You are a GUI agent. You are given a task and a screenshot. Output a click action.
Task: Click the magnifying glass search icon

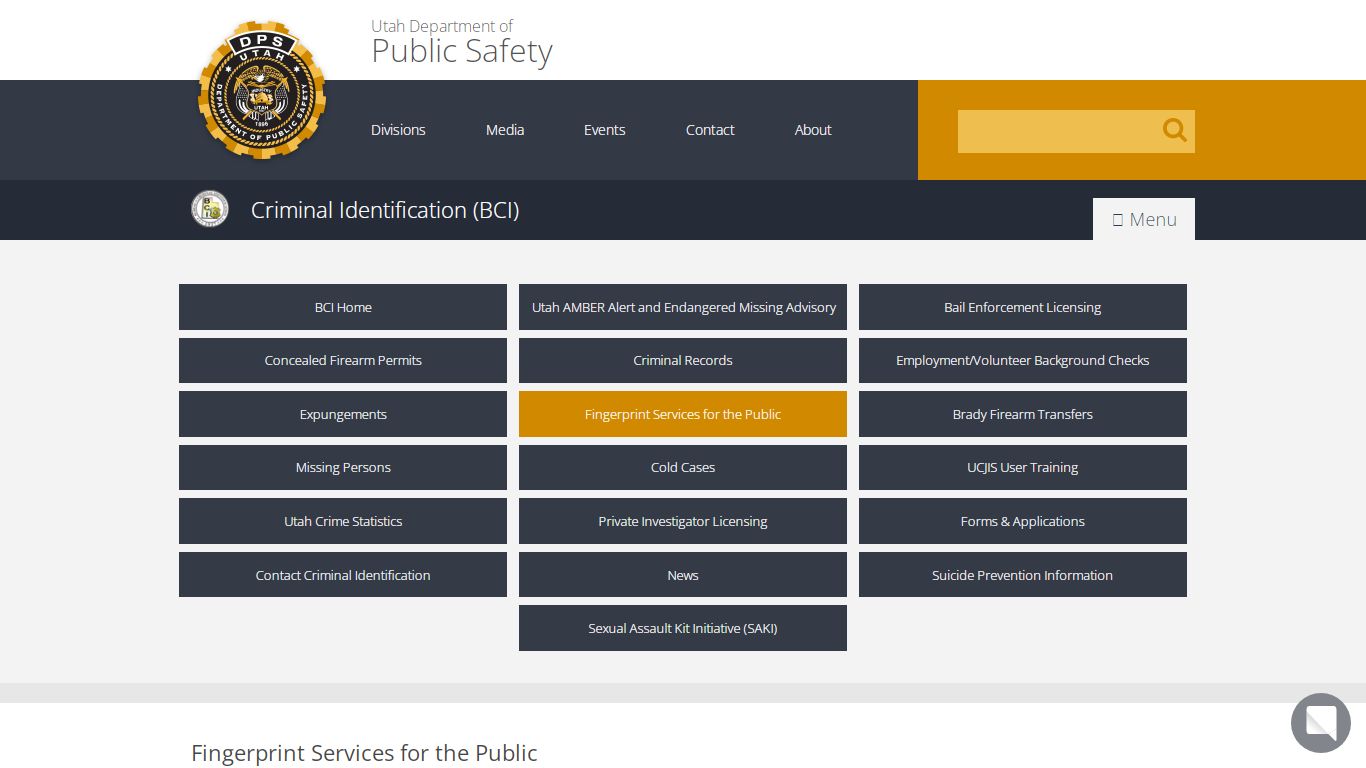(1174, 130)
